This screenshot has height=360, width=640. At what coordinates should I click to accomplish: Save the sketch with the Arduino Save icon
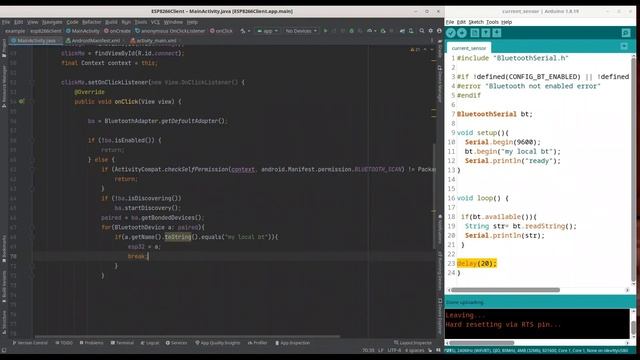(x=497, y=33)
